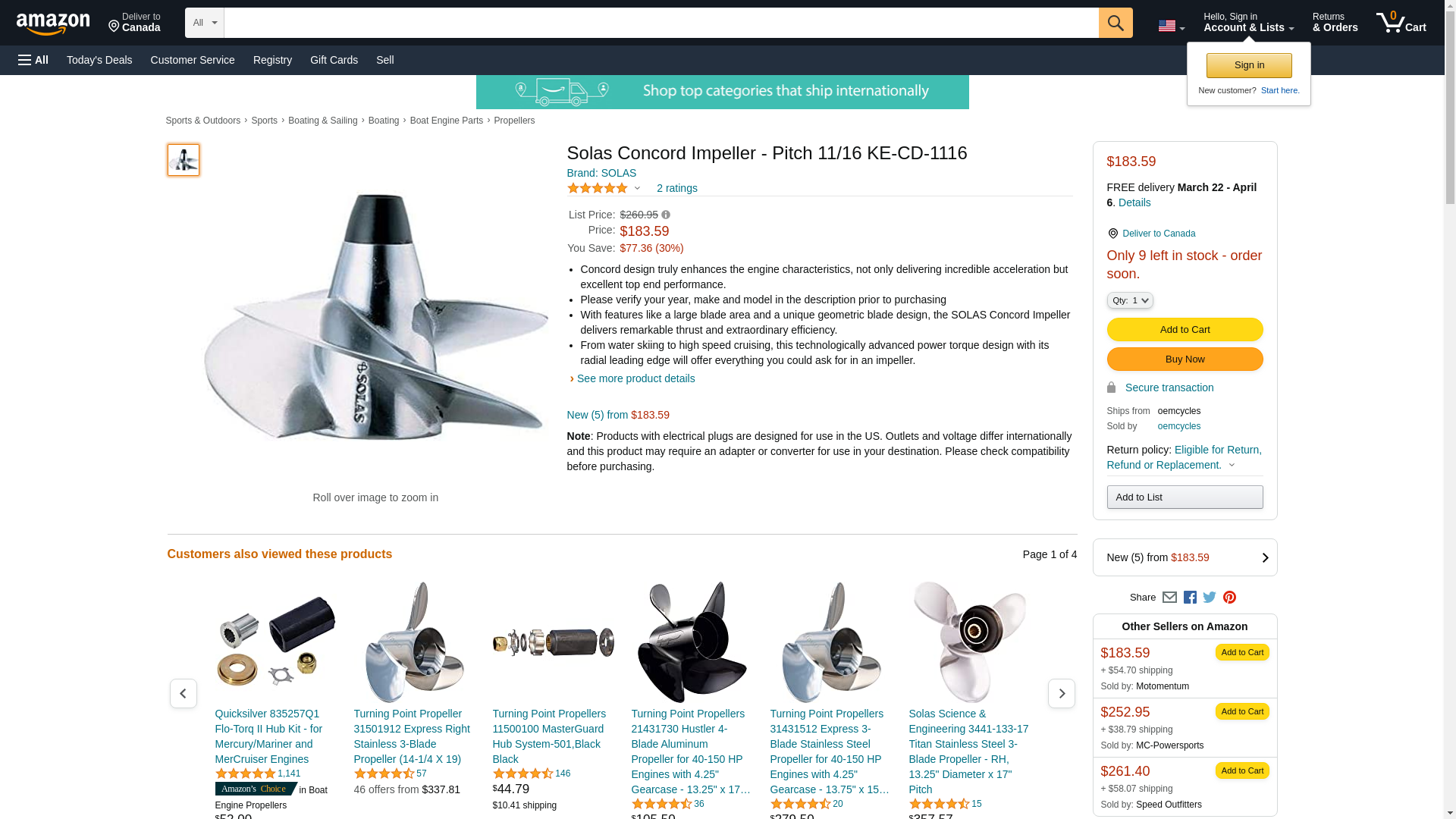Open the All search category dropdown

tap(204, 23)
